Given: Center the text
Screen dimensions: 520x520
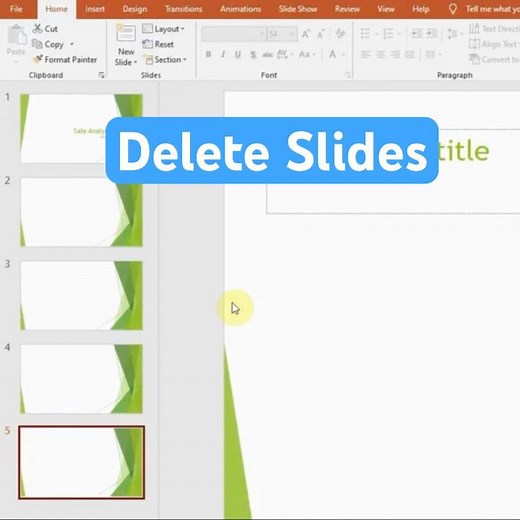Looking at the screenshot, I should pyautogui.click(x=380, y=54).
